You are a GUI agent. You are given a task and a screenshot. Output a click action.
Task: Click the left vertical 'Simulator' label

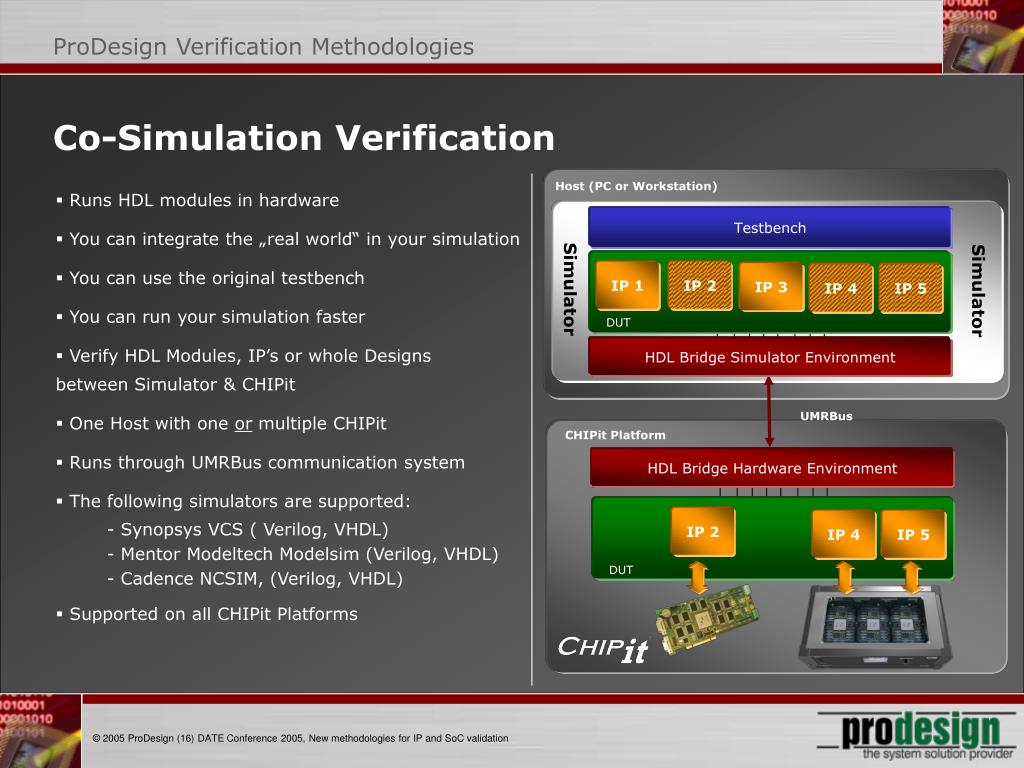pos(570,290)
